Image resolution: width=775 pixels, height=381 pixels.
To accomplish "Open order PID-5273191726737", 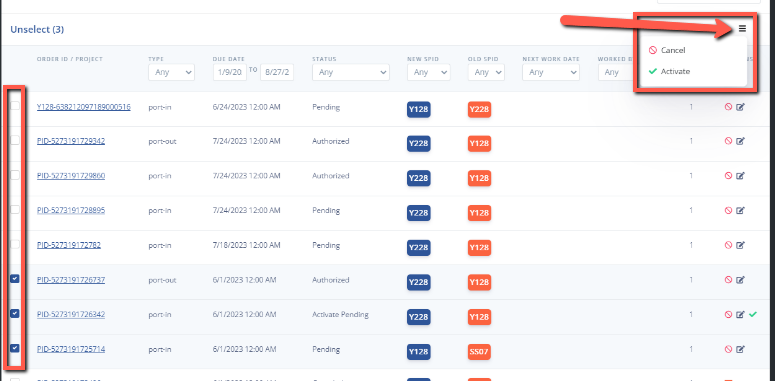I will pos(71,280).
